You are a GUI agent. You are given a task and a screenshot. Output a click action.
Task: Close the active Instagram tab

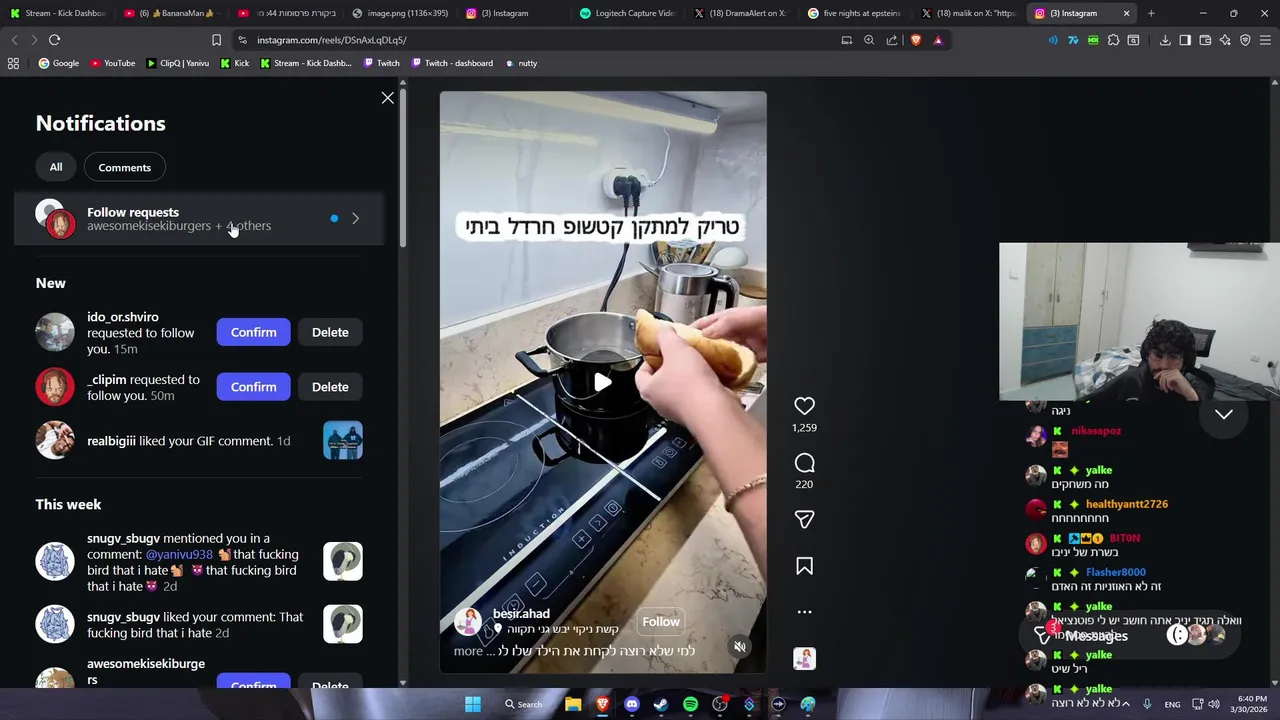[x=1126, y=13]
